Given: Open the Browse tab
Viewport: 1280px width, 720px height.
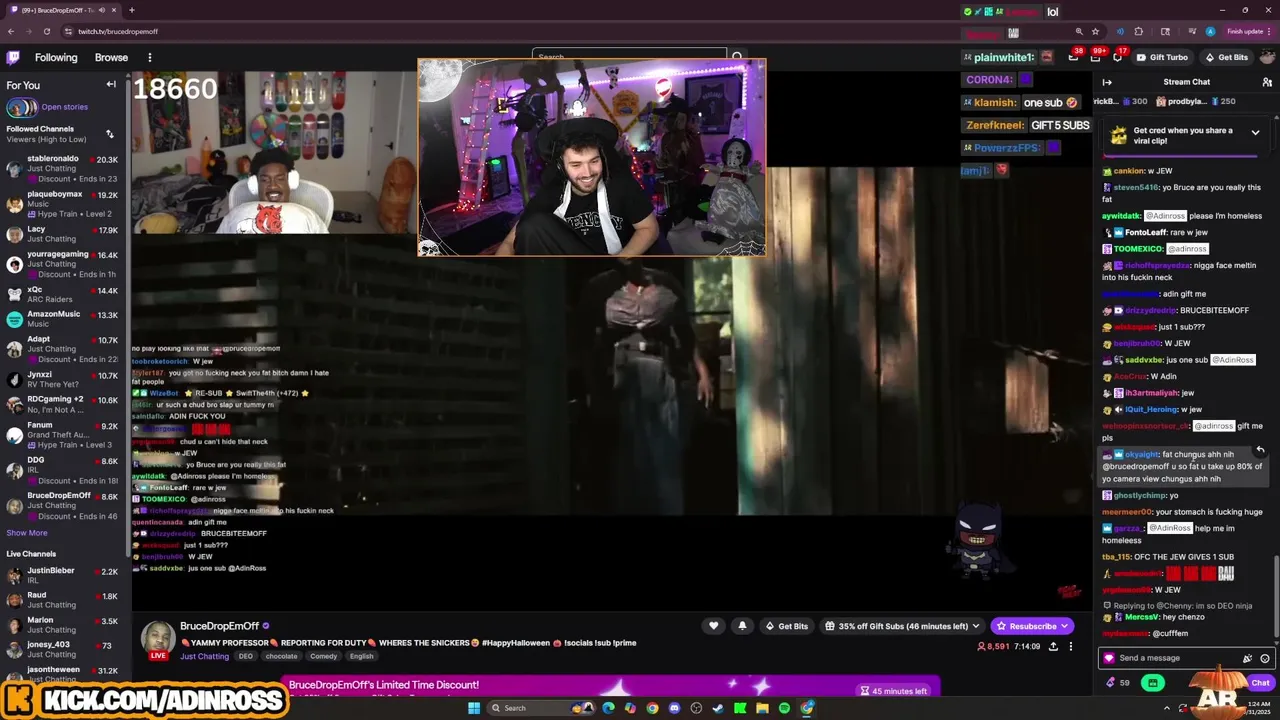Looking at the screenshot, I should click(x=111, y=58).
